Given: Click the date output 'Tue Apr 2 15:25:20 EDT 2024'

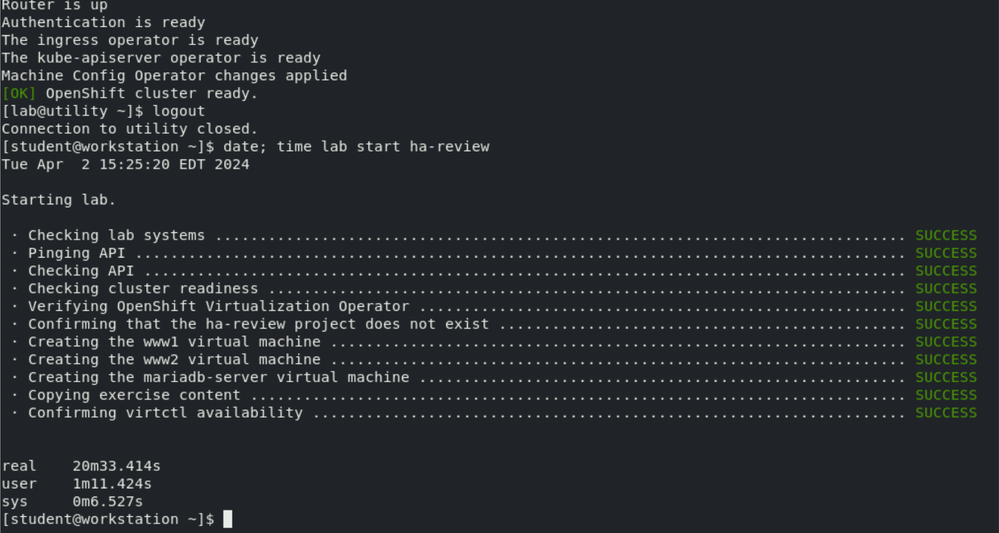Looking at the screenshot, I should [125, 164].
